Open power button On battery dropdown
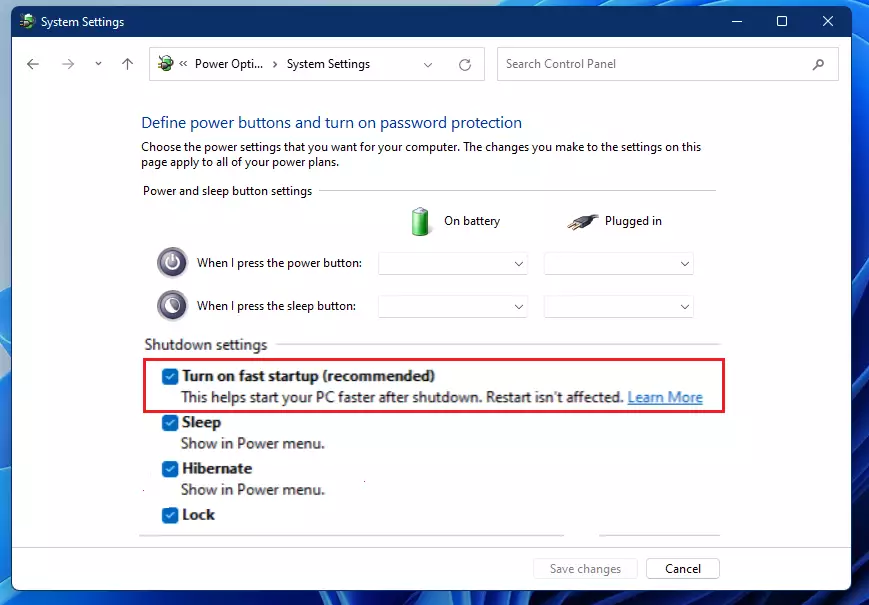Image resolution: width=869 pixels, height=605 pixels. pos(453,264)
